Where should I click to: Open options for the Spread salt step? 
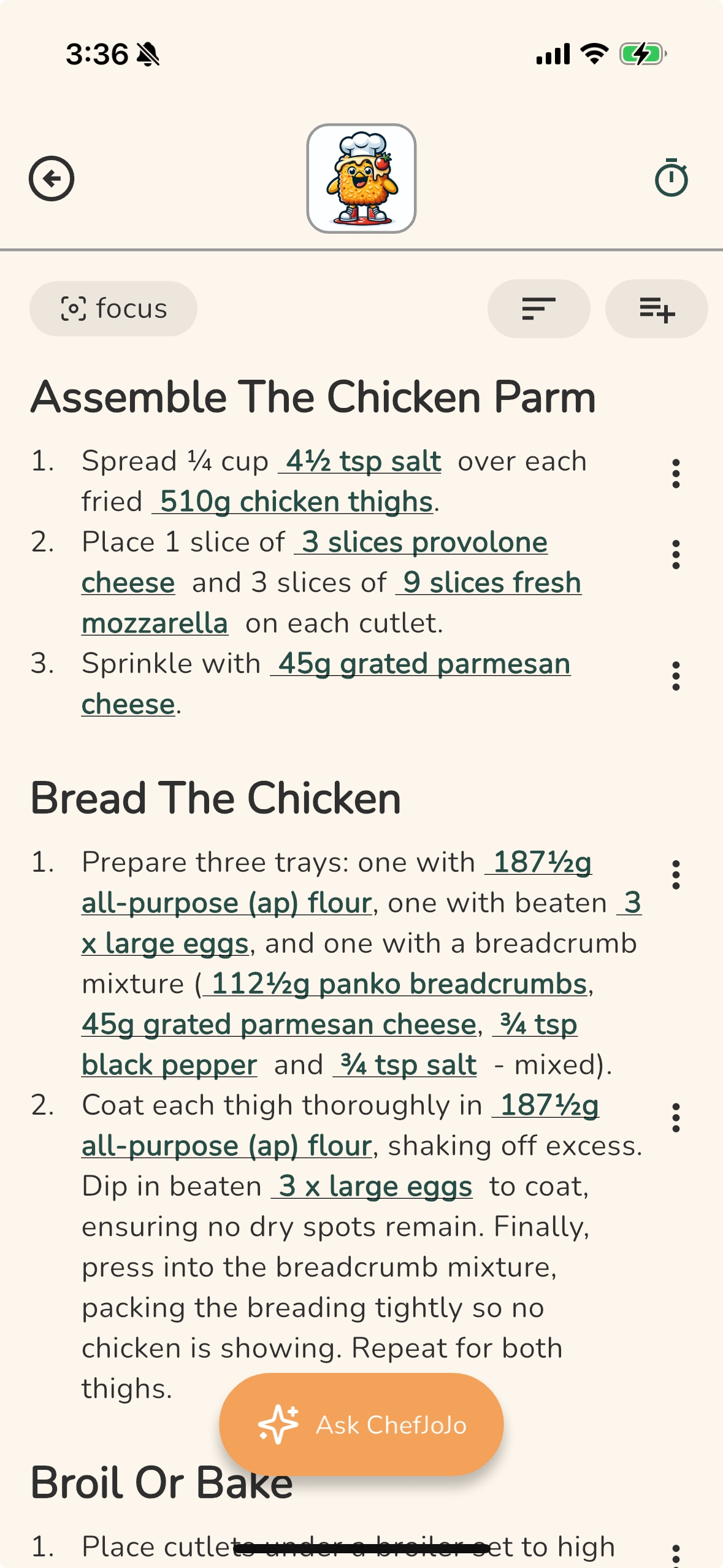point(676,474)
